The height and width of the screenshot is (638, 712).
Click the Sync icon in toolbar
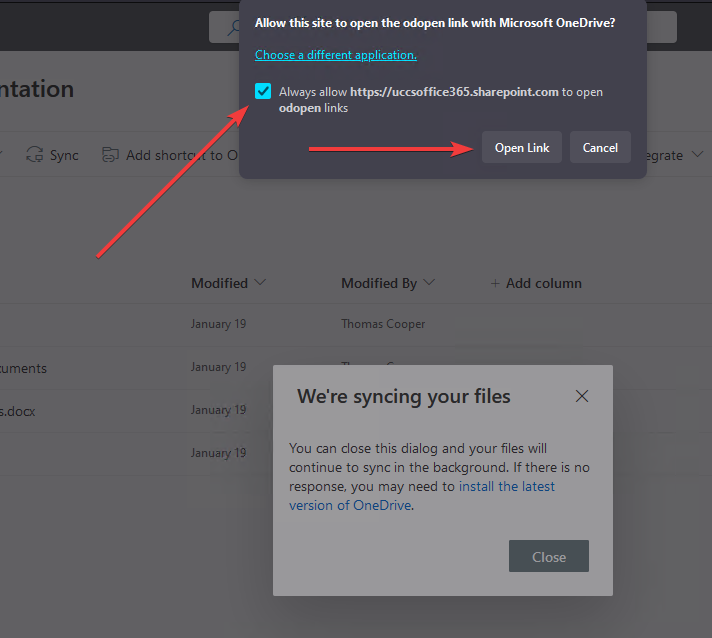(x=35, y=155)
